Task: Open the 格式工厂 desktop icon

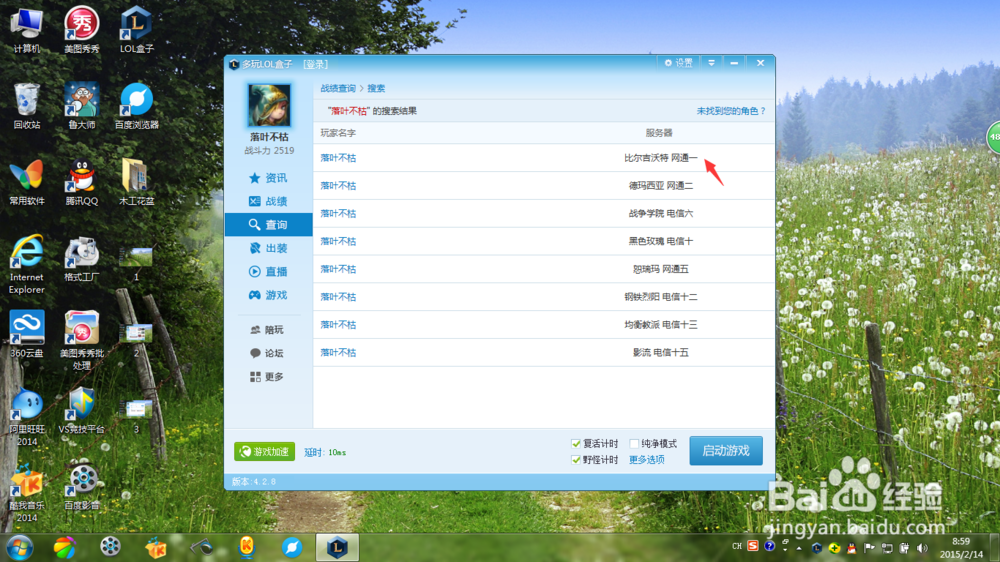Action: point(82,258)
